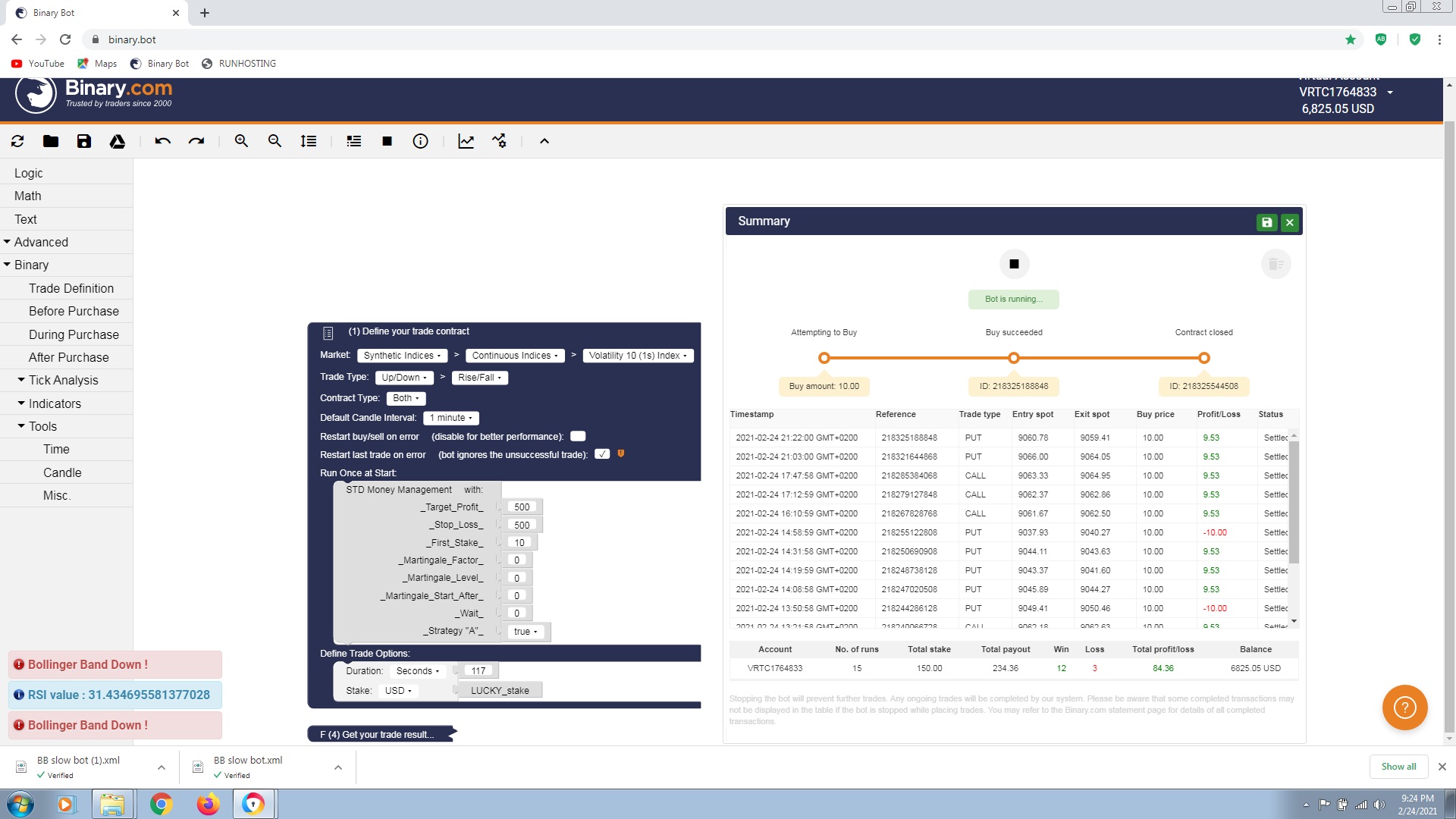
Task: Open the 'Rise/Fall' trade type dropdown
Action: pos(479,377)
